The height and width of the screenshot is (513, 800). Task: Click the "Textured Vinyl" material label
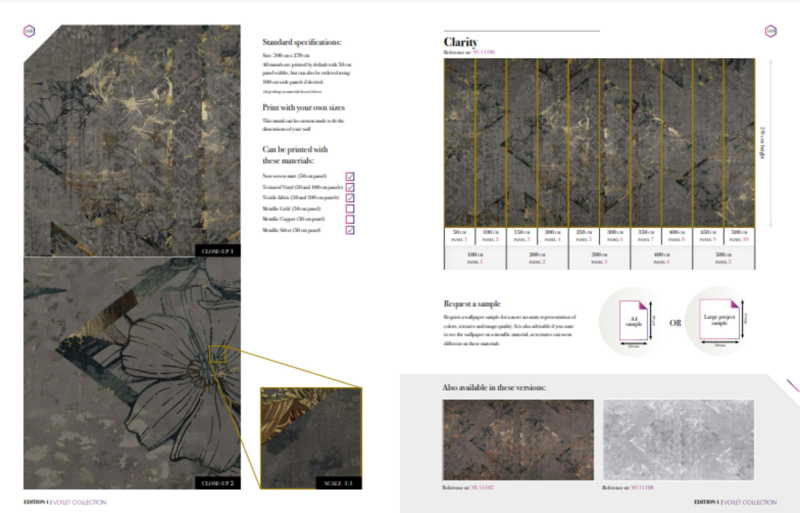303,187
